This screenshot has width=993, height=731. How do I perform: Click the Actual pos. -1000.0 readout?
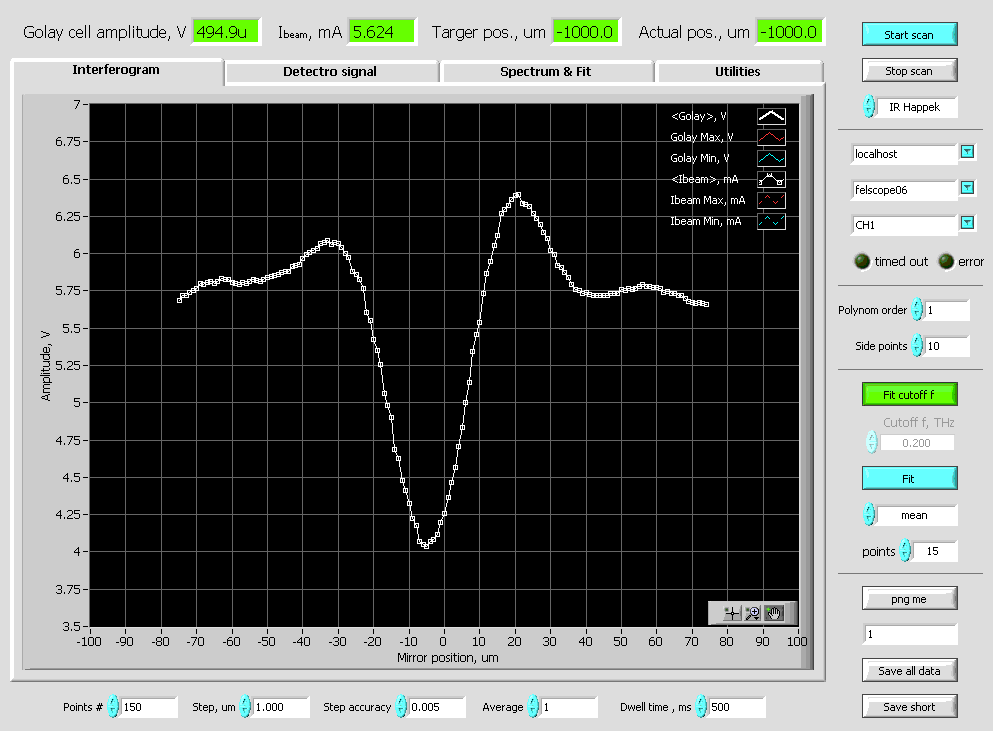[790, 32]
